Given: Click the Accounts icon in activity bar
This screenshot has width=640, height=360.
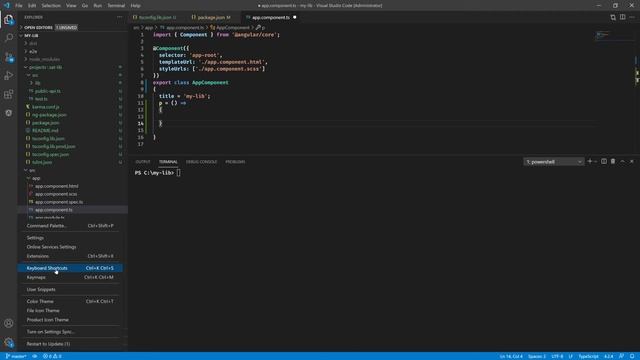Looking at the screenshot, I should pos(9,323).
